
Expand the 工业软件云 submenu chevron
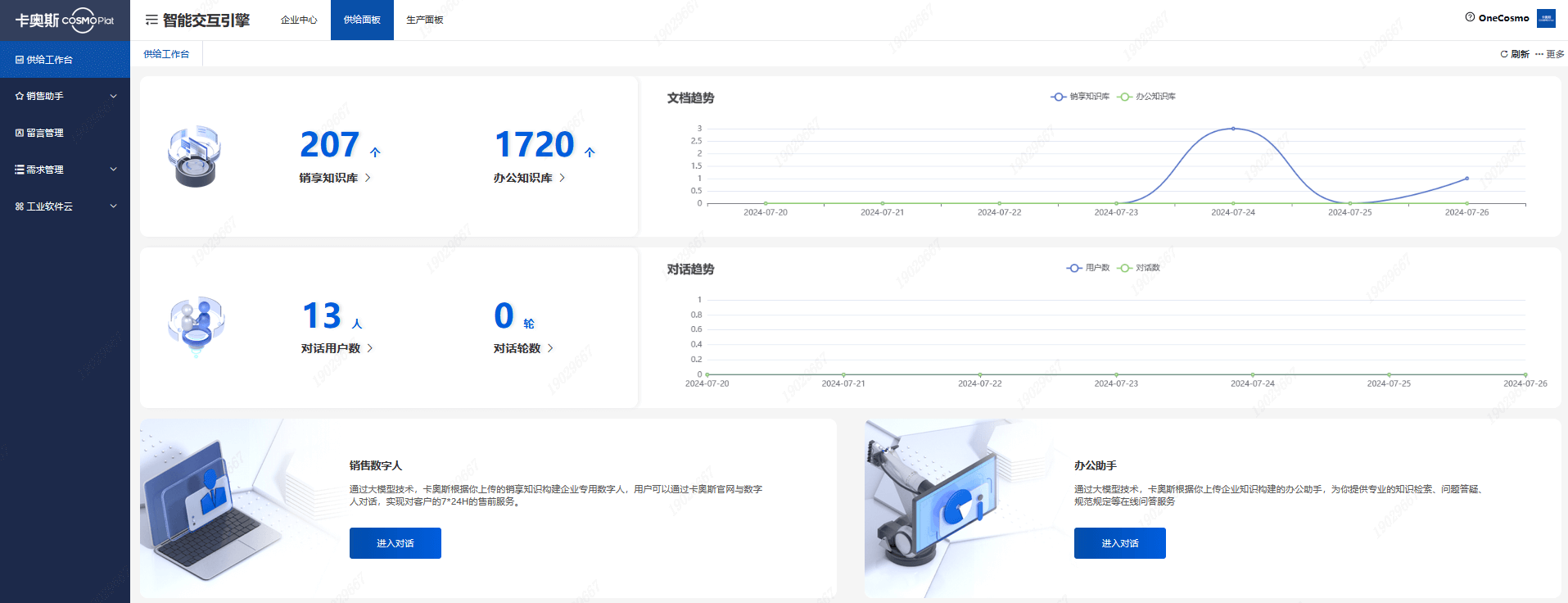point(114,206)
